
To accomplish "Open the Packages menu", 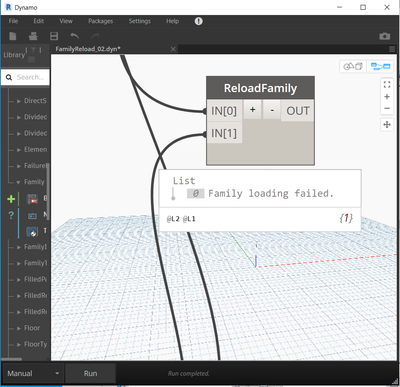I will coord(101,21).
